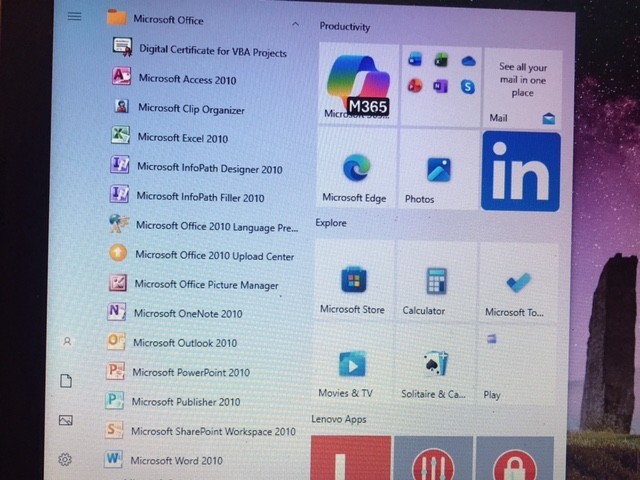Click the Skype icon in Office tile group
Image resolution: width=640 pixels, height=480 pixels.
click(x=468, y=87)
